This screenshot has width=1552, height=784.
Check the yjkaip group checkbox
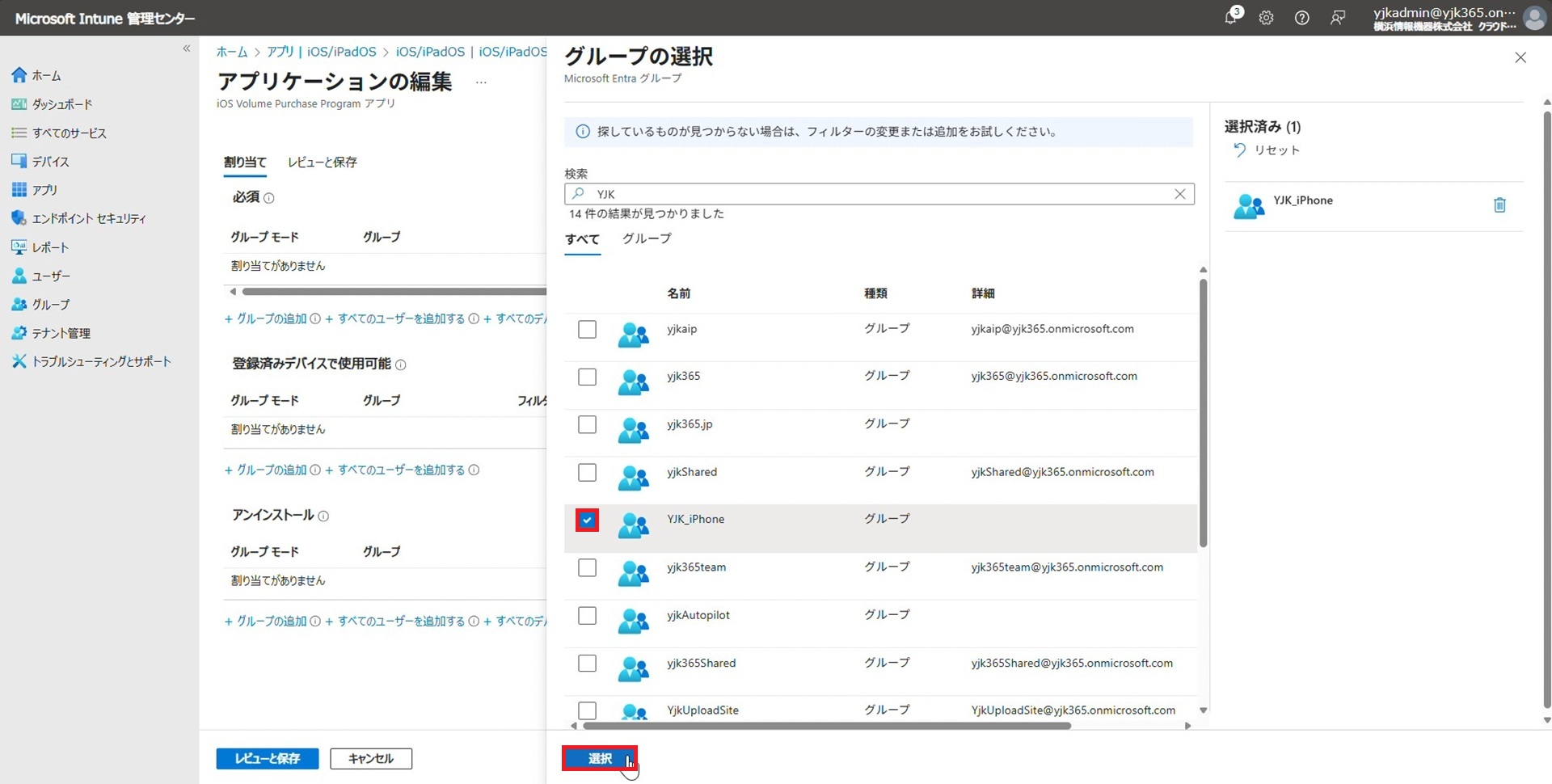pyautogui.click(x=587, y=330)
